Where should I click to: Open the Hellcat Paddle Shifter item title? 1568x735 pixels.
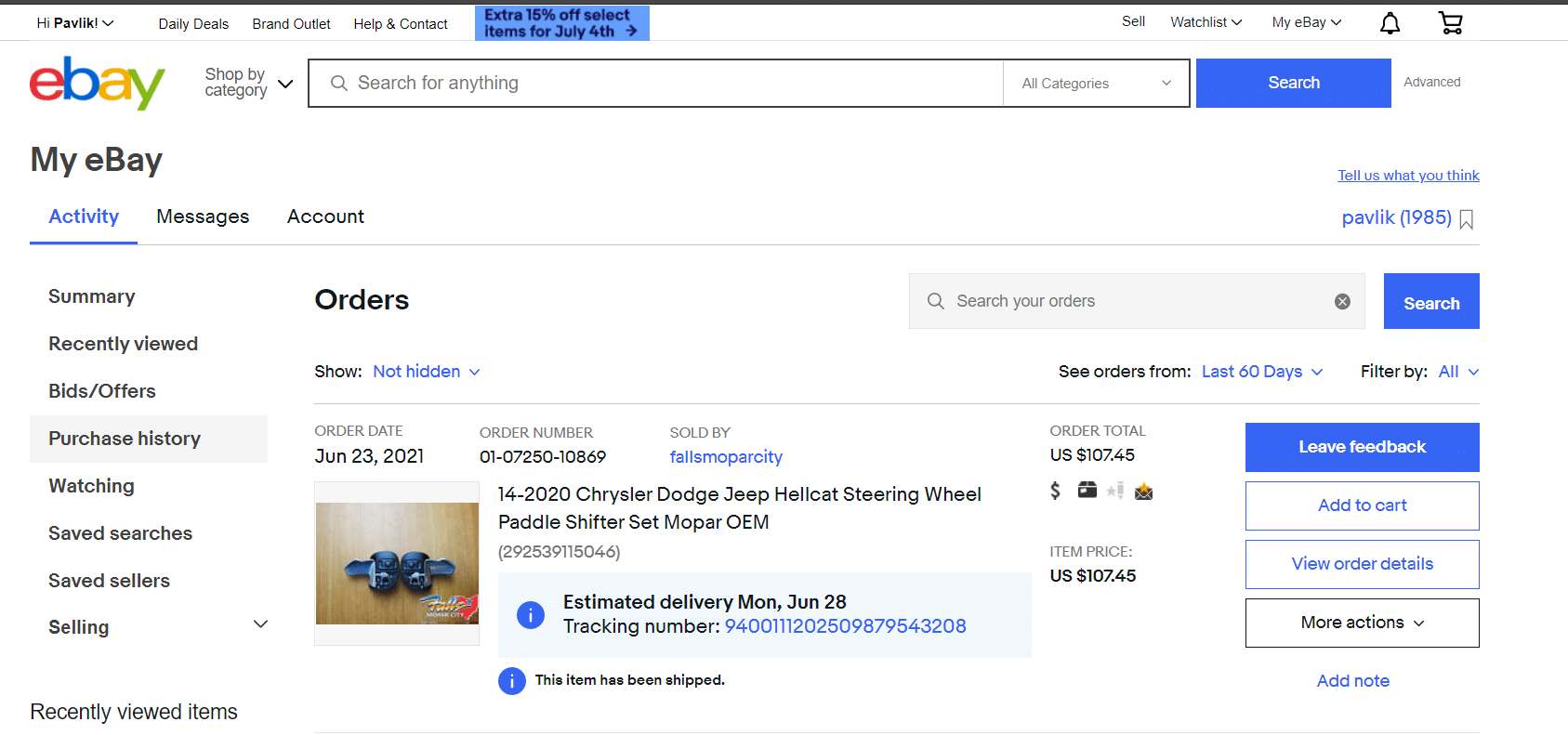tap(739, 508)
